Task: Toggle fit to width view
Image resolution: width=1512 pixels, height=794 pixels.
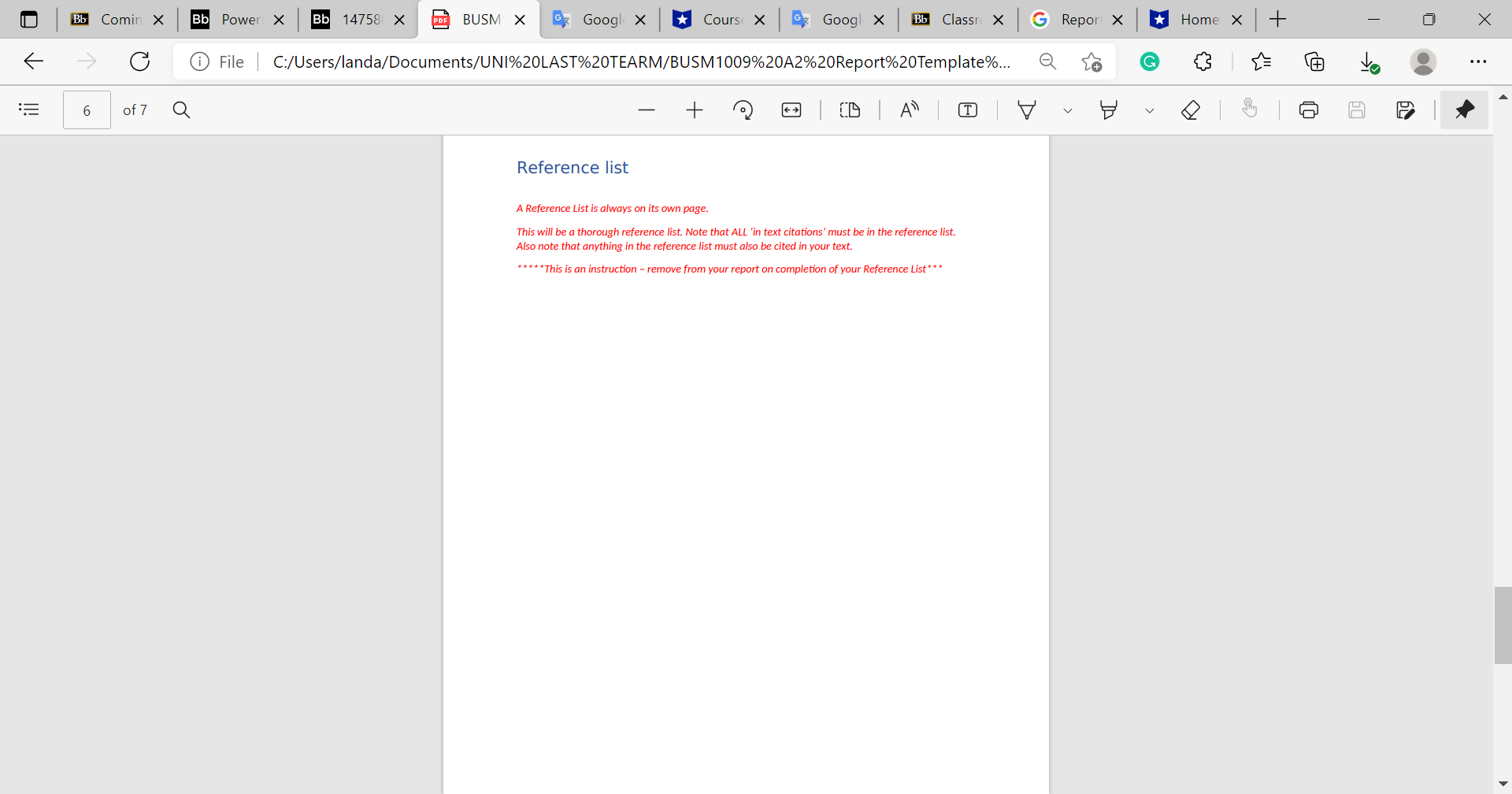Action: pos(791,109)
